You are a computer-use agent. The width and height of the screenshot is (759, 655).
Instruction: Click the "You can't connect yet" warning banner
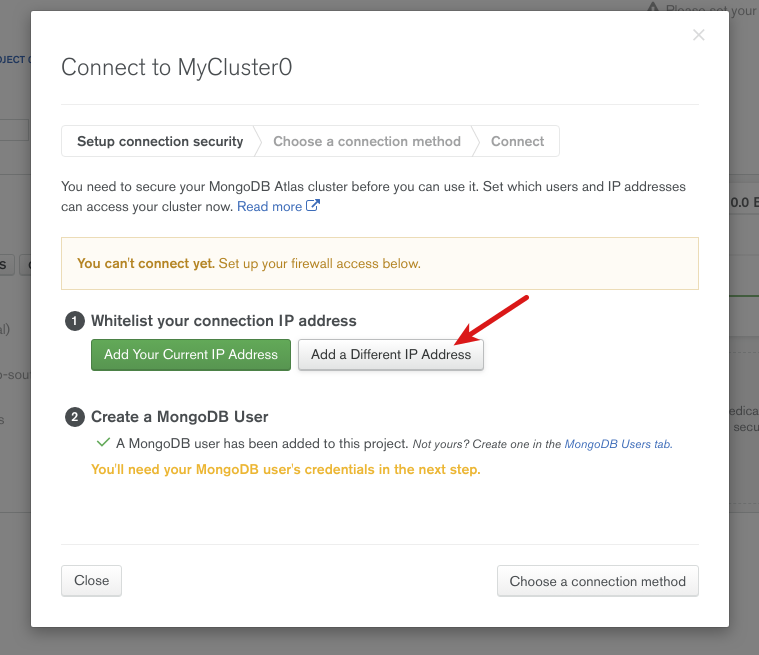379,264
